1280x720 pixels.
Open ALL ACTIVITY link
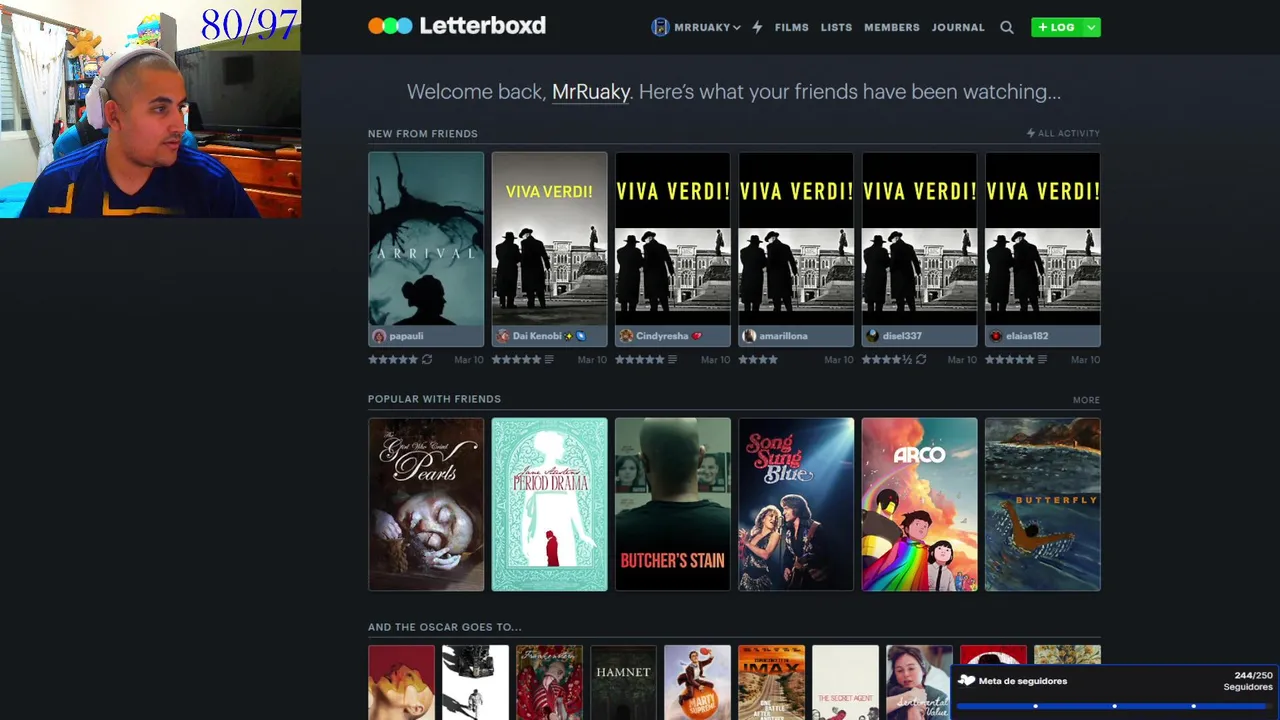tap(1063, 133)
